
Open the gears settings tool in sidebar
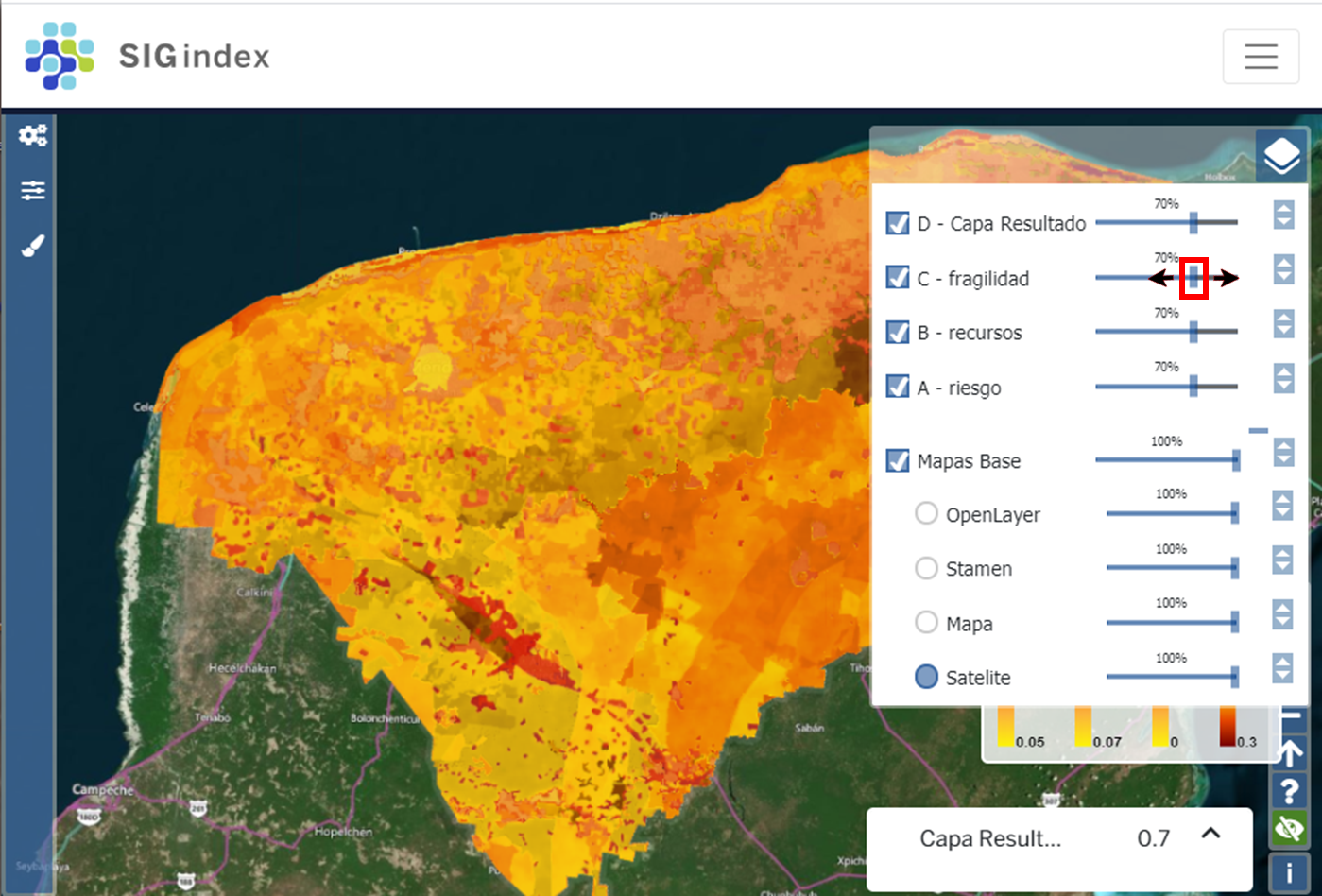32,135
